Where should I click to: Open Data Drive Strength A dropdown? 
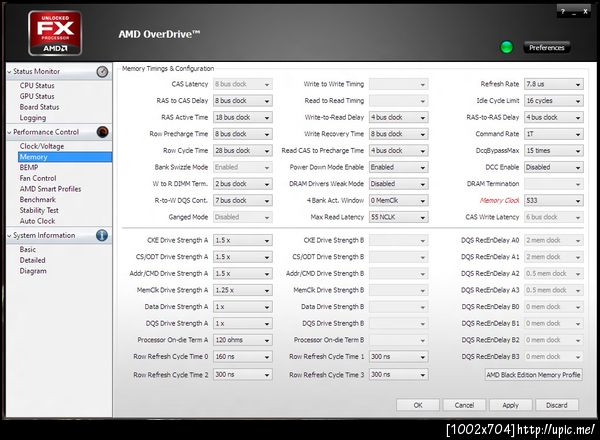click(243, 306)
